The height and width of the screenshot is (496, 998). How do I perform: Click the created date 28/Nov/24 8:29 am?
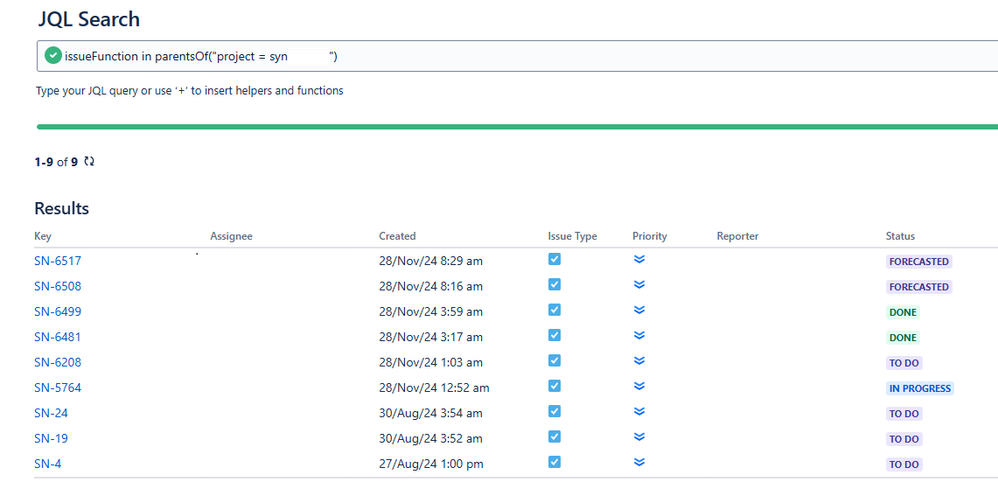(431, 261)
